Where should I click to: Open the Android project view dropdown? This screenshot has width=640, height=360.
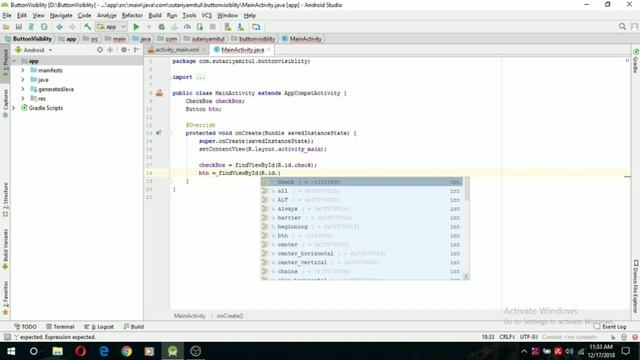[33, 50]
